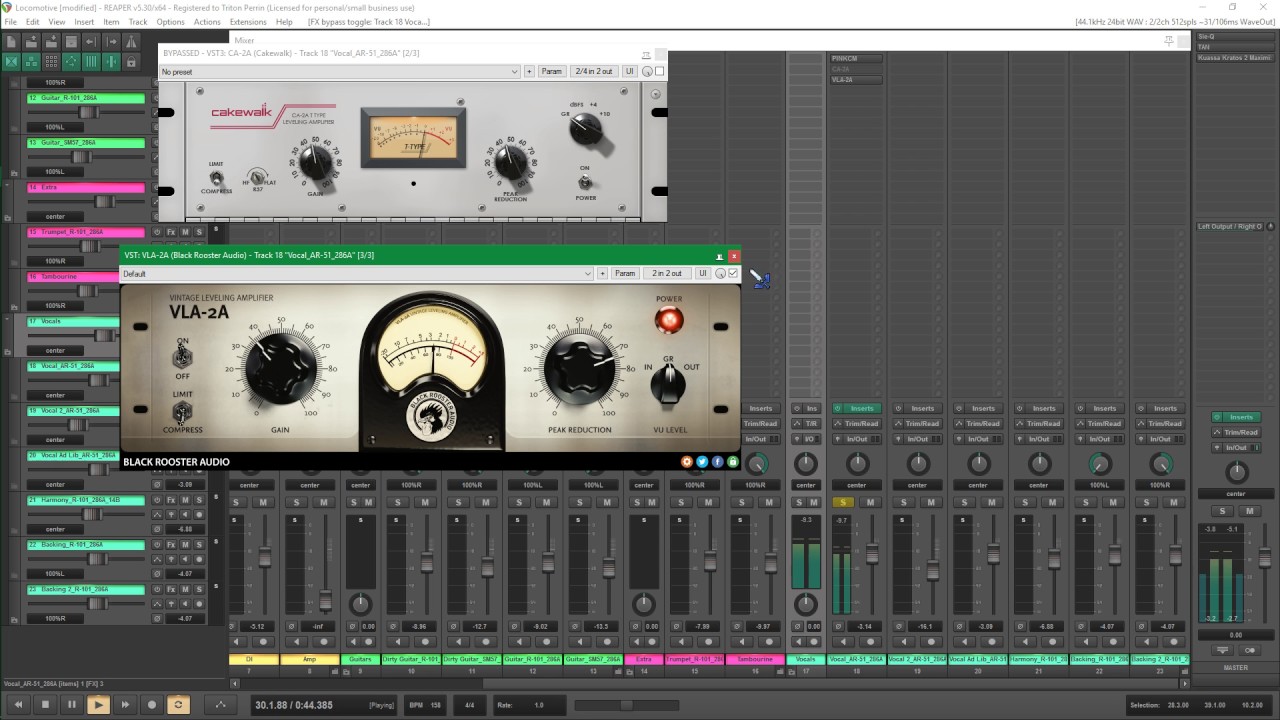Open Project Settings from the toolbar
The image size is (1280, 720).
pos(72,42)
